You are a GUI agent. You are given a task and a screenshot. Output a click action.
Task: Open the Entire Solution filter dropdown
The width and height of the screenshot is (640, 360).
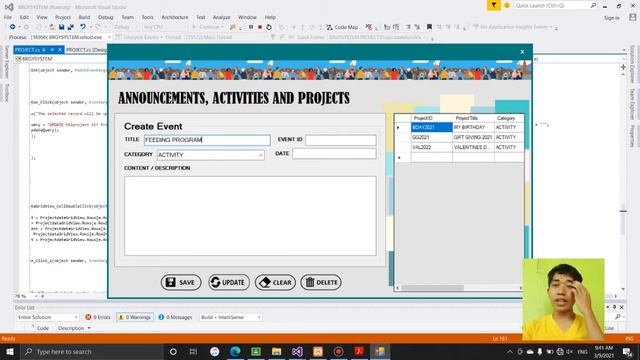click(47, 317)
